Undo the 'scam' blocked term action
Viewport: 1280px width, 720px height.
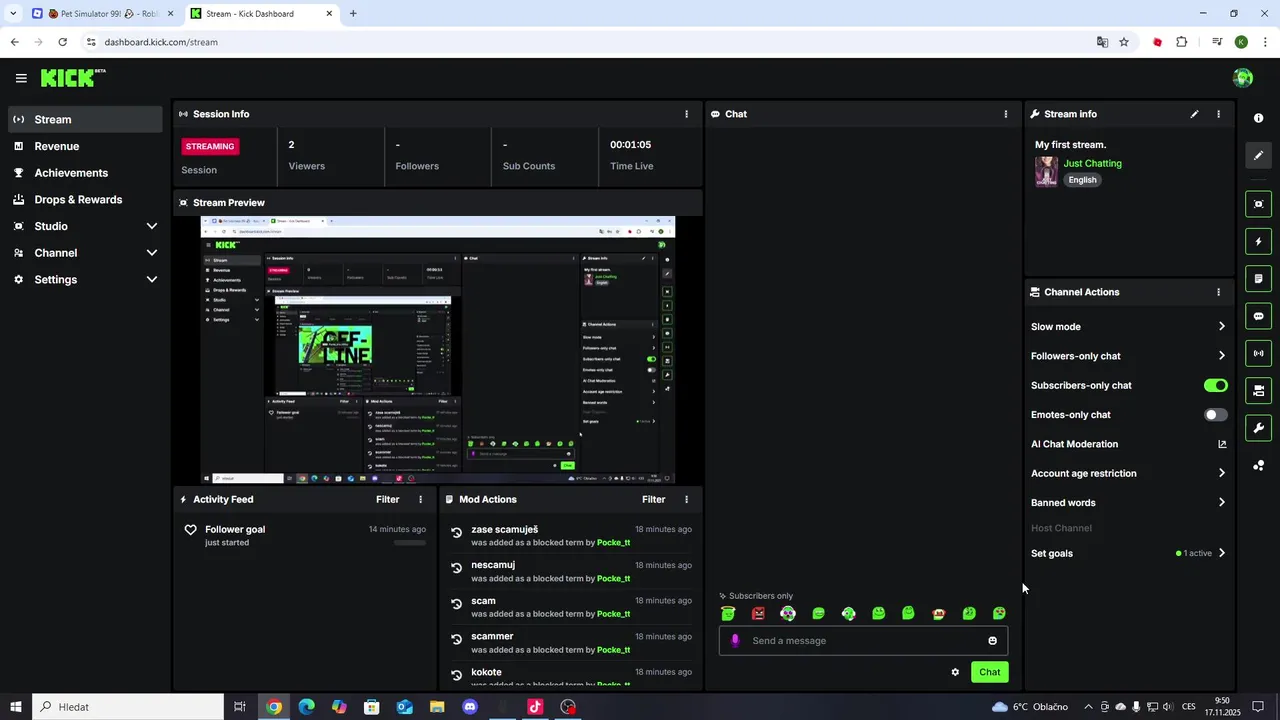457,604
